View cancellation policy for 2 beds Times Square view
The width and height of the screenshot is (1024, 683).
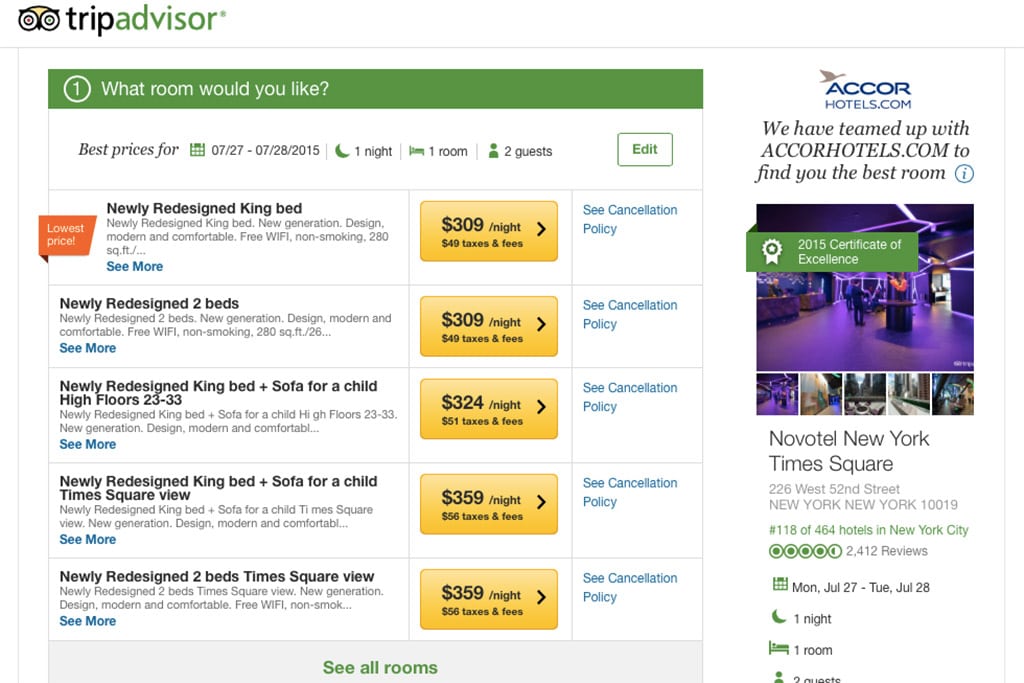pyautogui.click(x=630, y=588)
